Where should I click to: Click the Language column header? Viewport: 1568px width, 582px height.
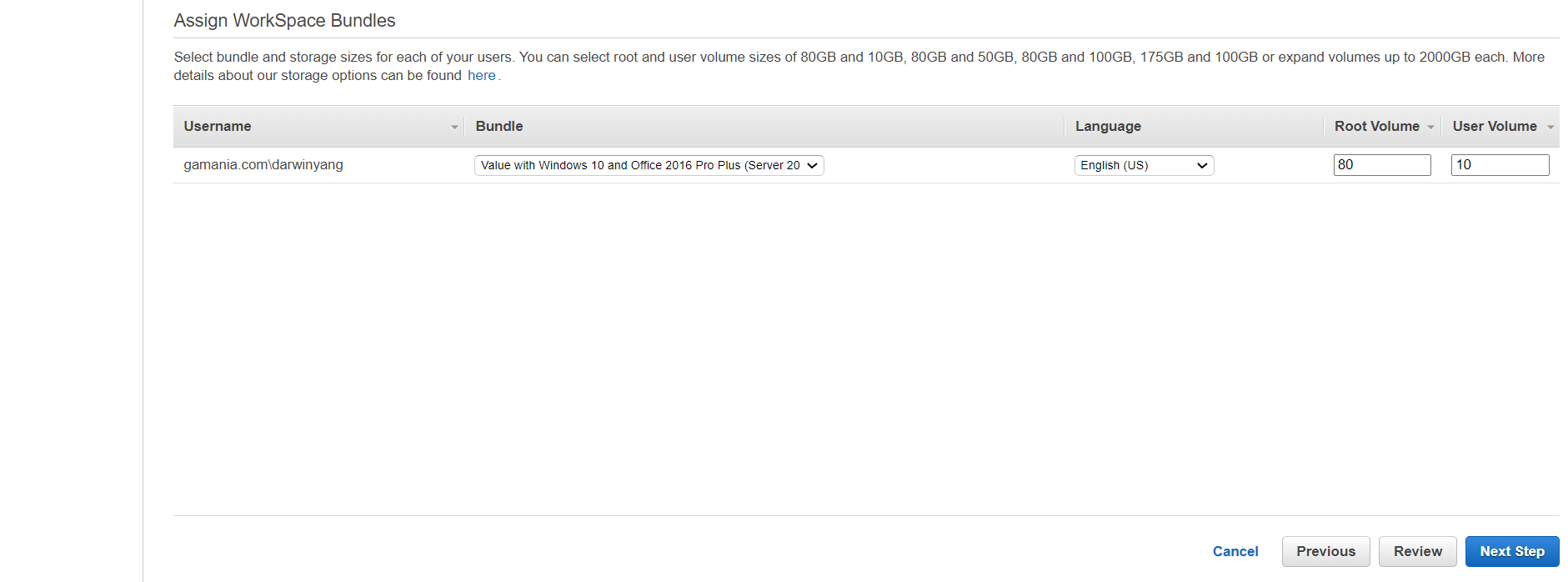click(1108, 127)
